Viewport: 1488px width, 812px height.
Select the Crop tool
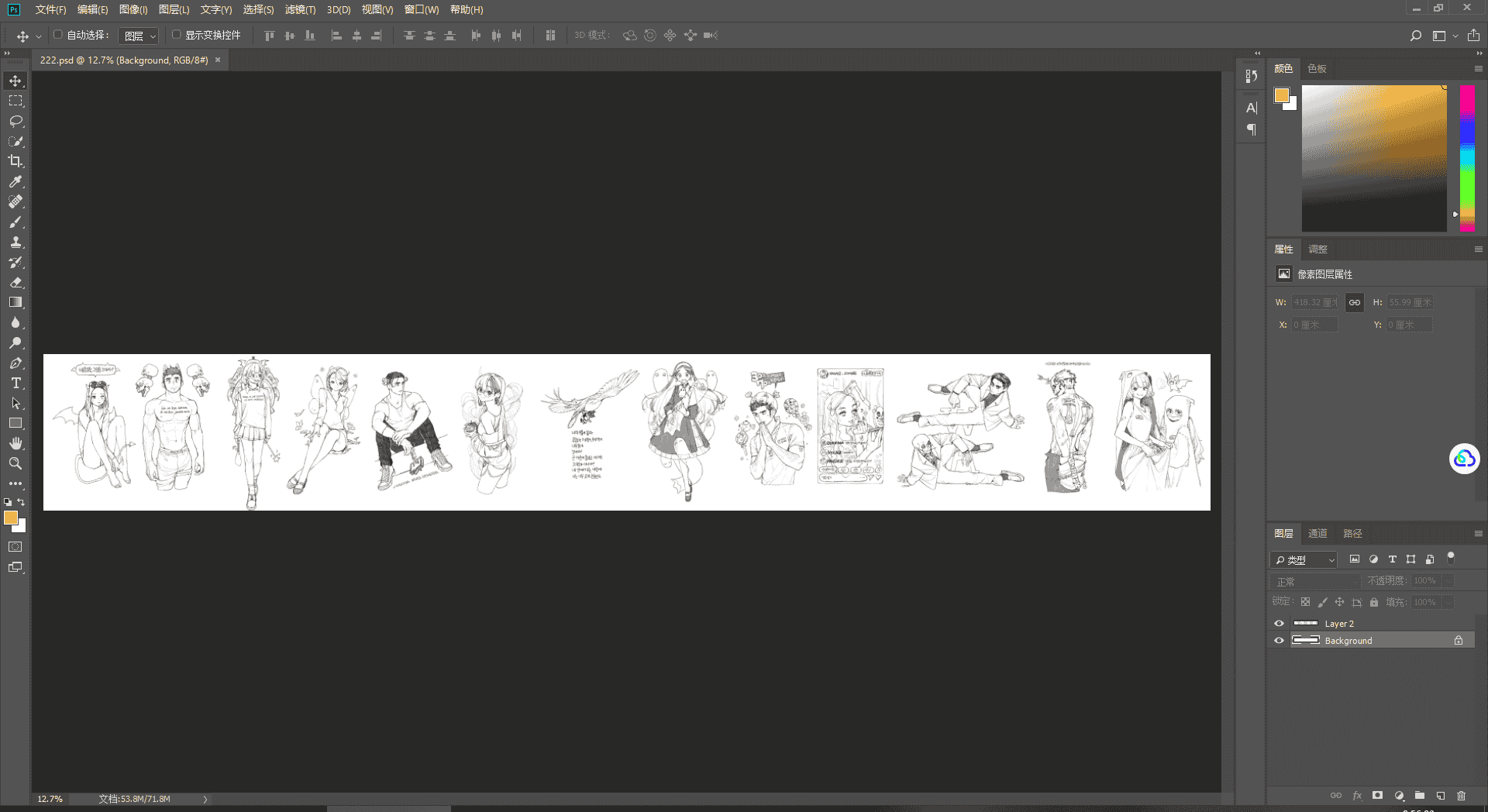[15, 161]
